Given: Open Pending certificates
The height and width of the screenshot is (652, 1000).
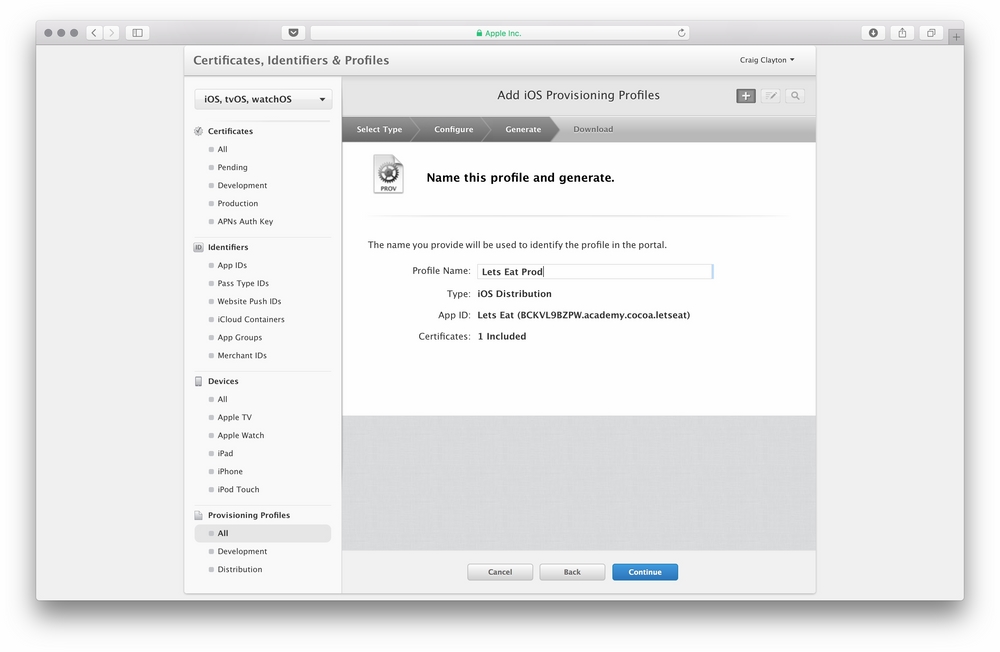Looking at the screenshot, I should tap(232, 167).
